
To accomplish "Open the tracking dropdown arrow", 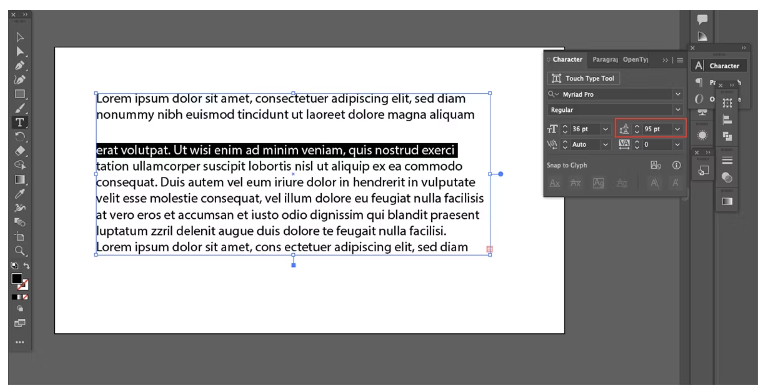I will tap(677, 145).
